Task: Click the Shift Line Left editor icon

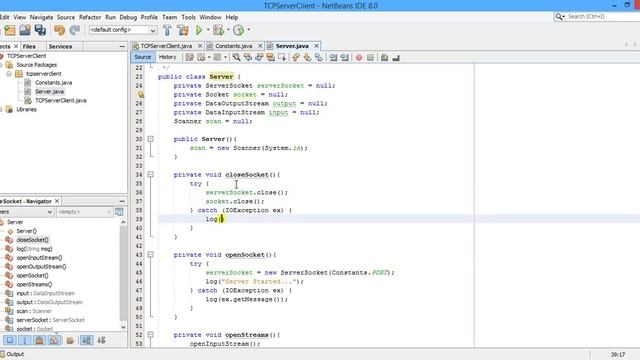Action: [333, 58]
